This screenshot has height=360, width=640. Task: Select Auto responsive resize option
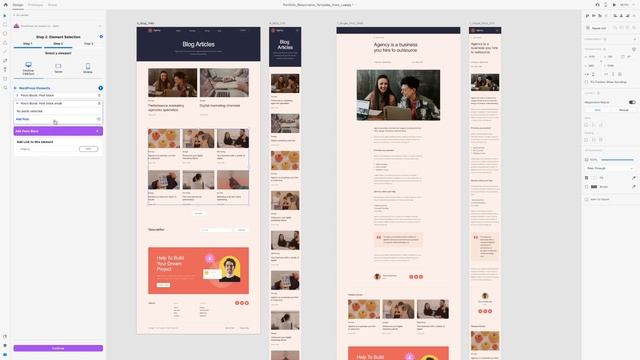pyautogui.click(x=597, y=110)
